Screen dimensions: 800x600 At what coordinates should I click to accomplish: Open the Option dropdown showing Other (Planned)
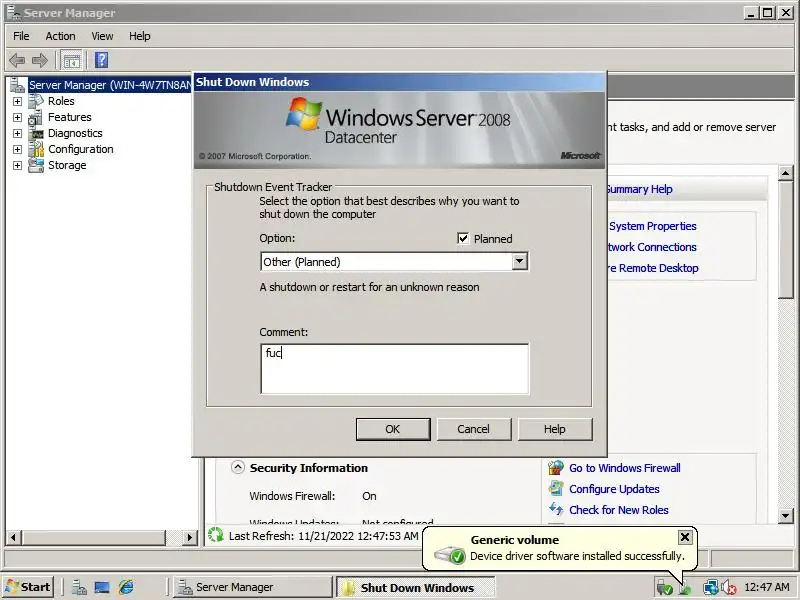519,261
